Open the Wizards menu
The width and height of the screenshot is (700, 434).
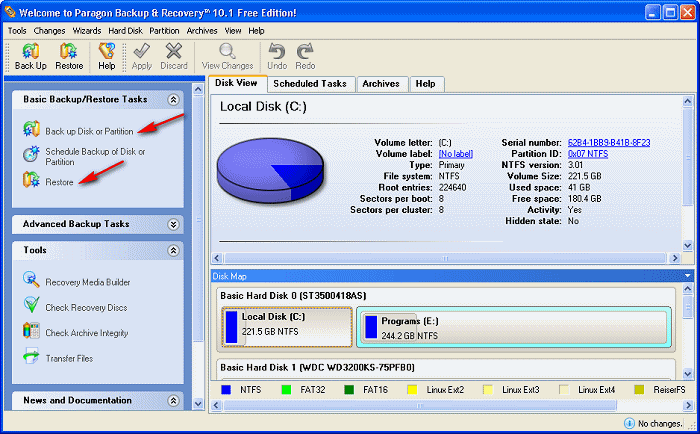[87, 31]
